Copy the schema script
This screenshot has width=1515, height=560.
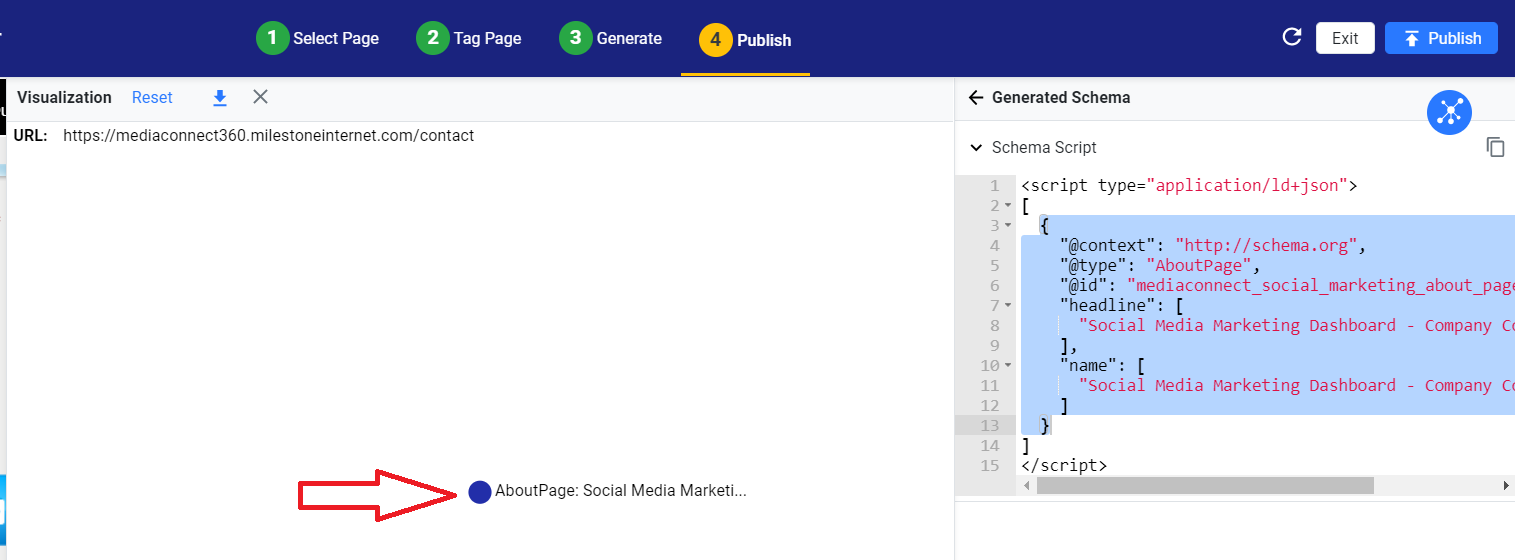pos(1496,147)
